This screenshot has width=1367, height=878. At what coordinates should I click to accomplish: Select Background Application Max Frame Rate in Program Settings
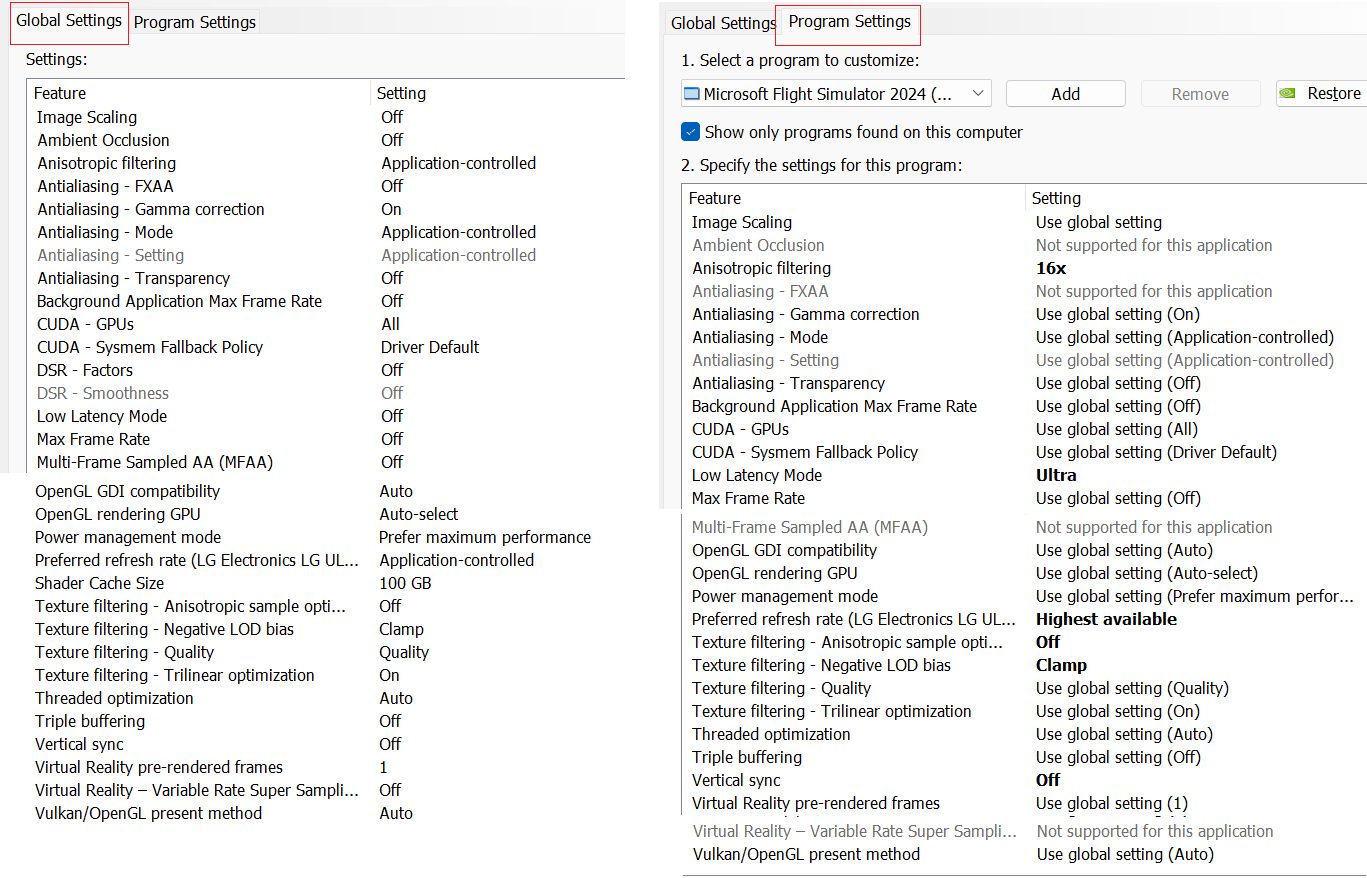834,406
